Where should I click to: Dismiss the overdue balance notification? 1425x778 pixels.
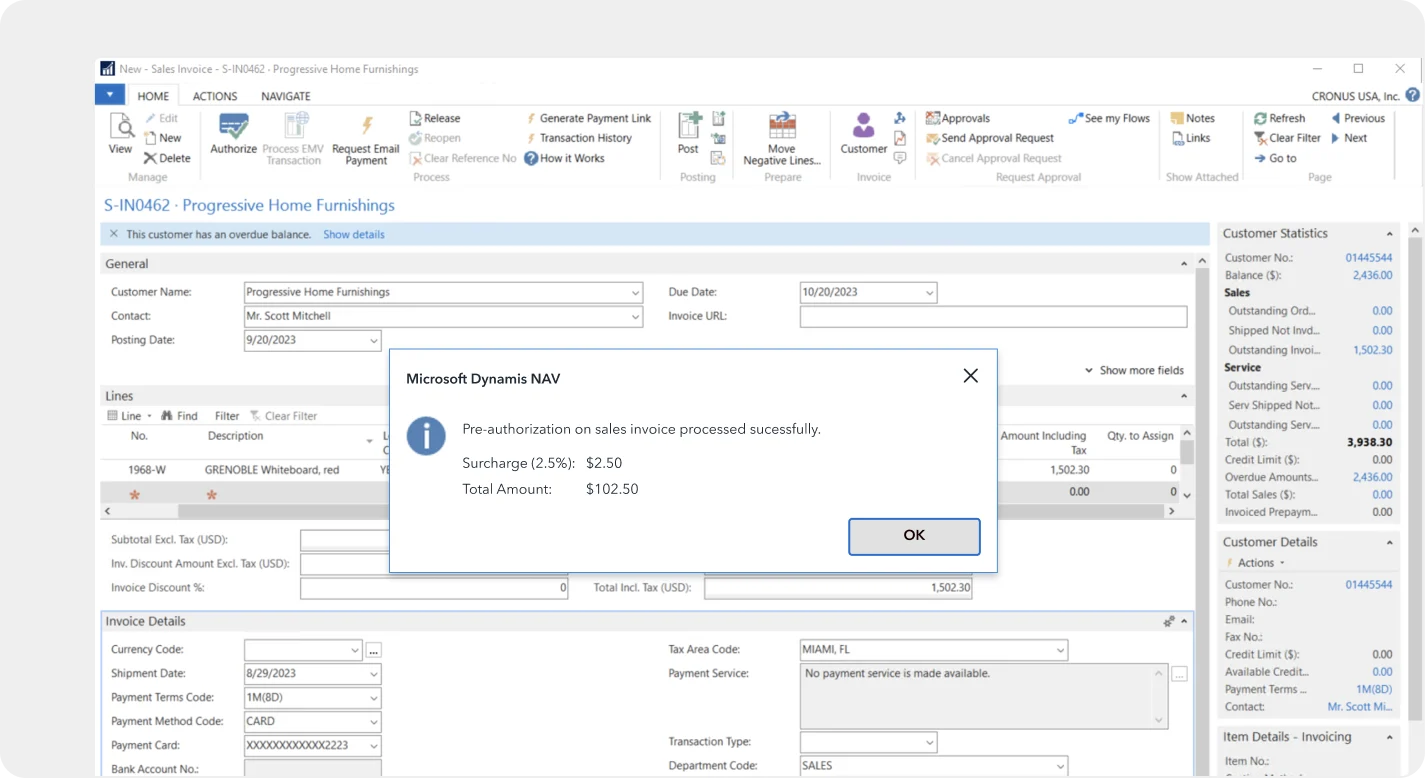click(x=113, y=234)
